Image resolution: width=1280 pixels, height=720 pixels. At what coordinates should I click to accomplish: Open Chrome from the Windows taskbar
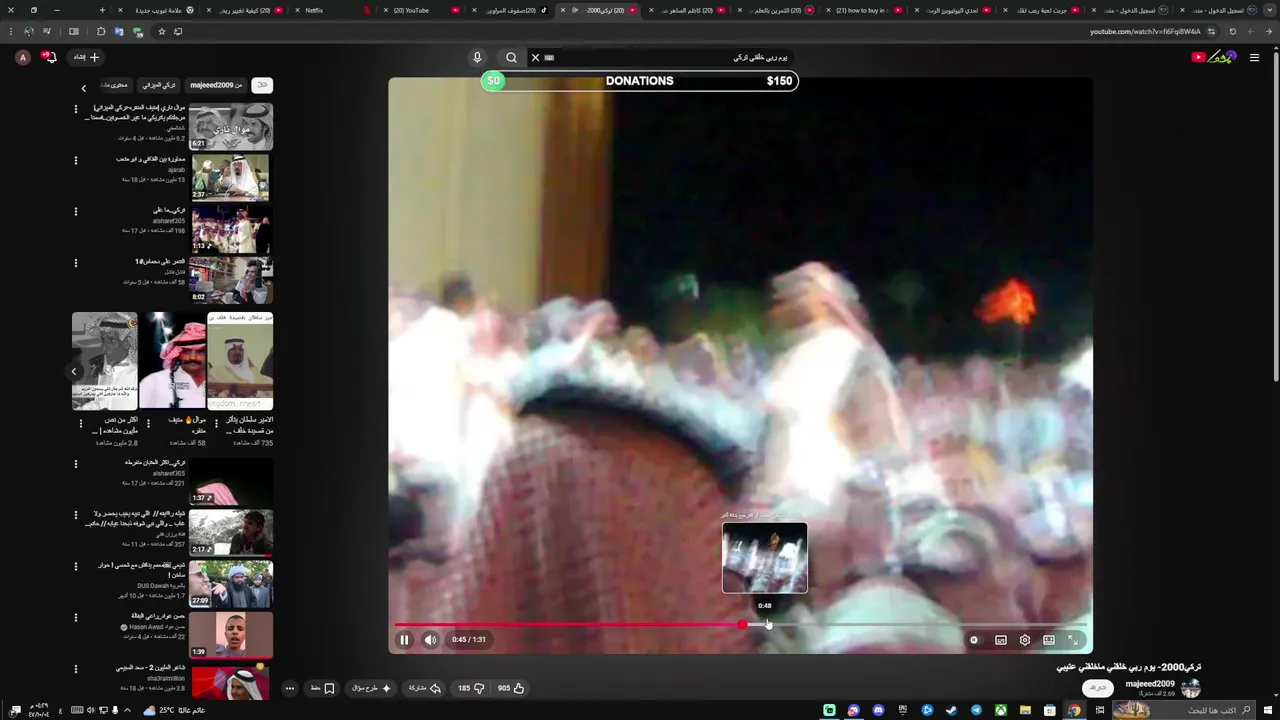1074,710
